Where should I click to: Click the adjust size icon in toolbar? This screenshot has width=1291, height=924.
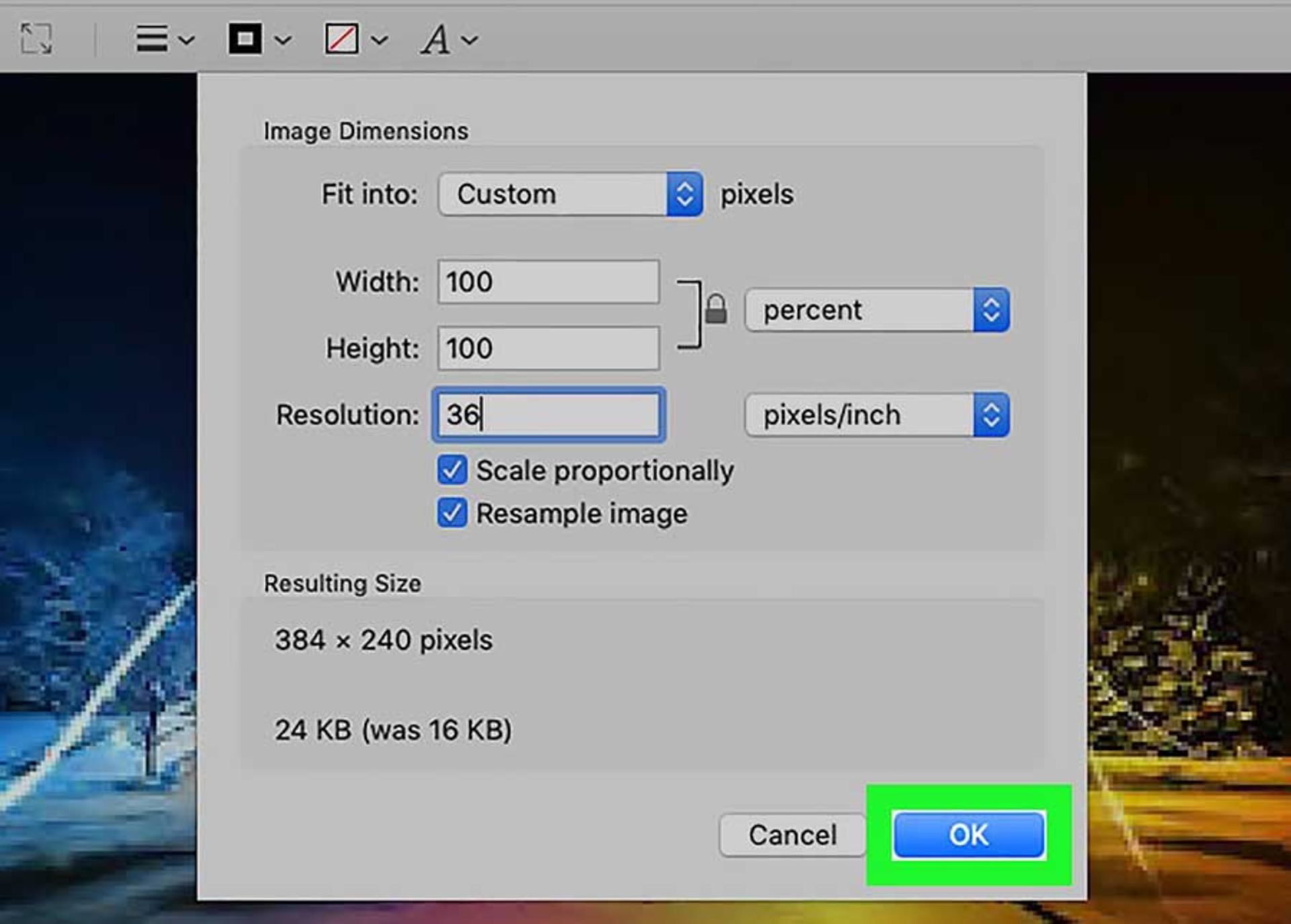36,39
